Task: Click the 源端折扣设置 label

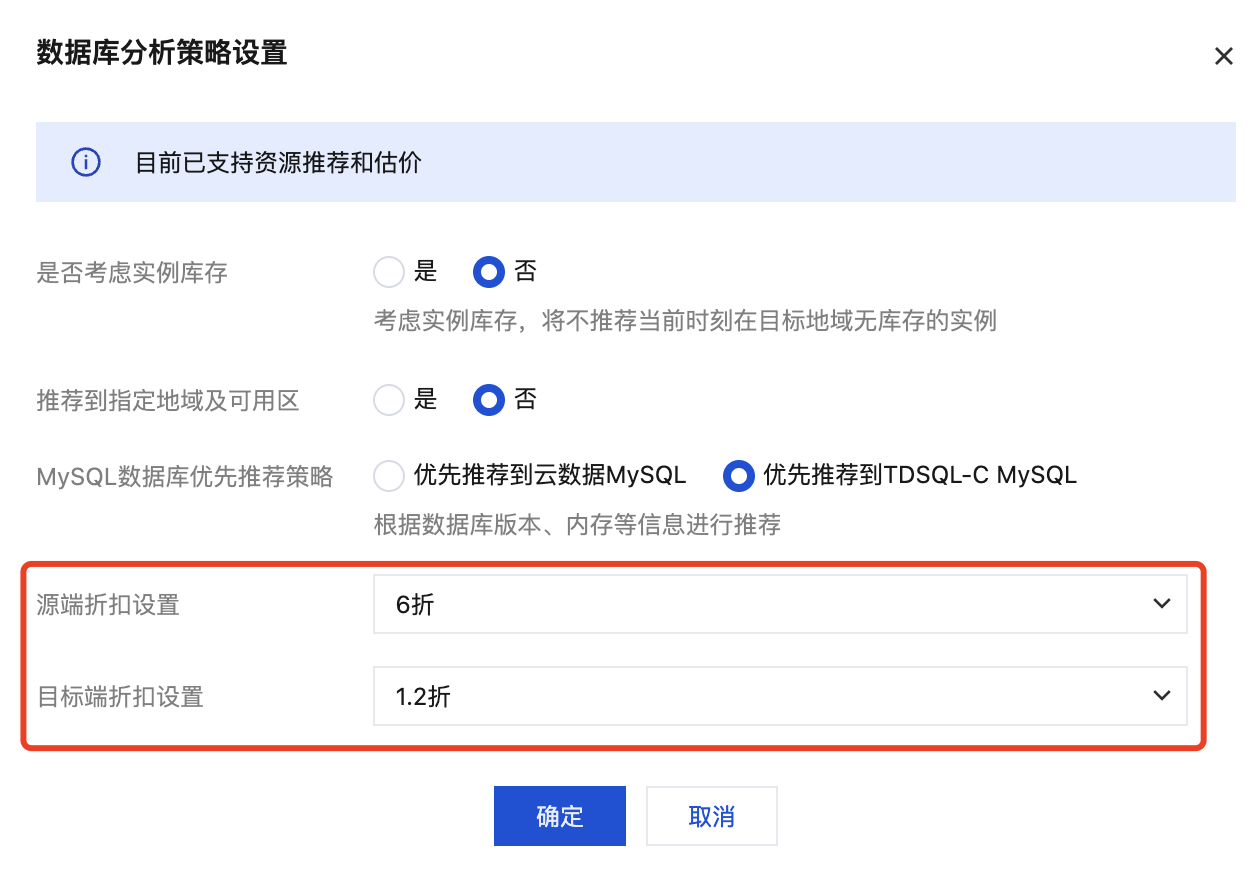Action: [108, 605]
